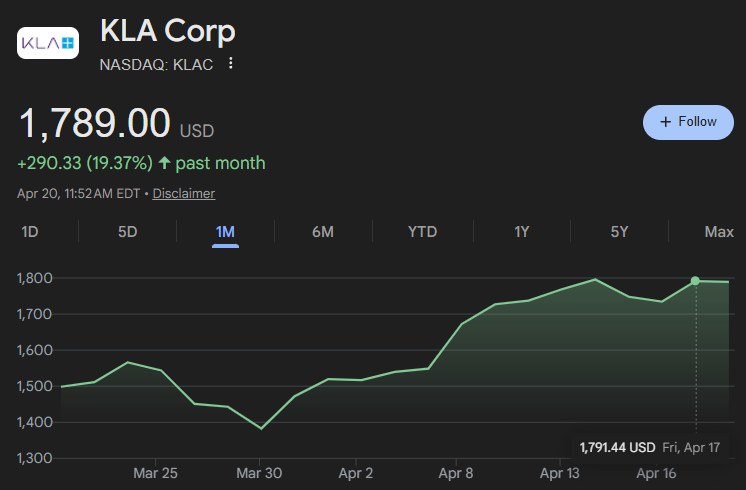Click the Follow button
This screenshot has width=746, height=490.
coord(688,122)
